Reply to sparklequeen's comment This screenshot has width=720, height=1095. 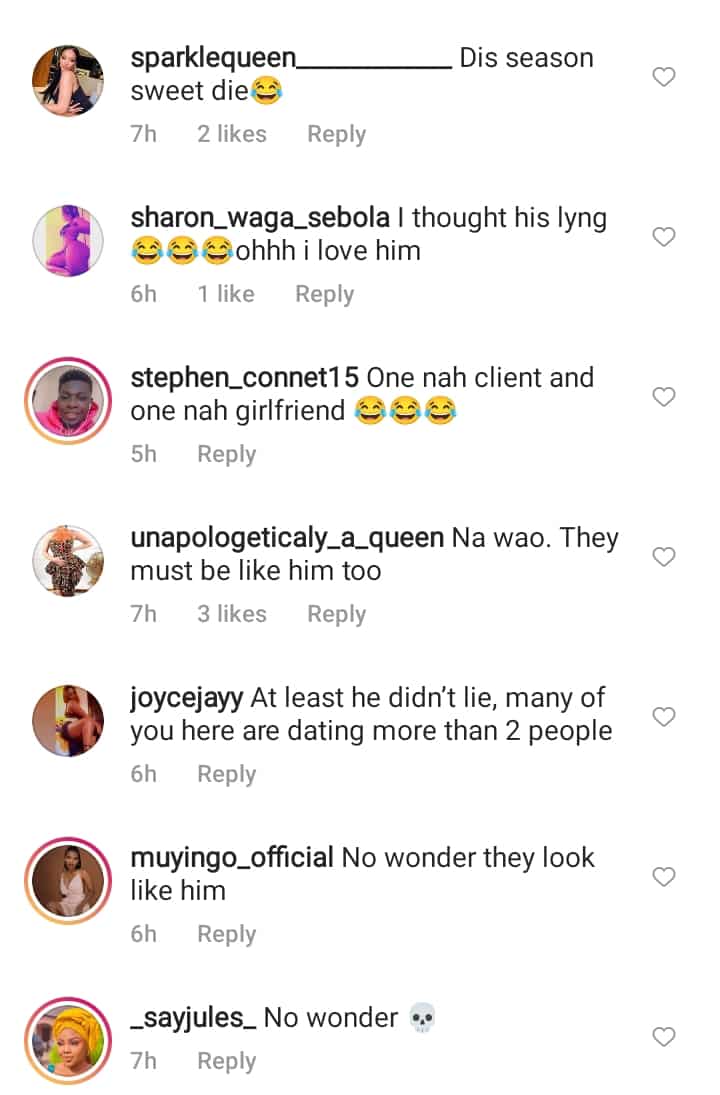coord(336,134)
